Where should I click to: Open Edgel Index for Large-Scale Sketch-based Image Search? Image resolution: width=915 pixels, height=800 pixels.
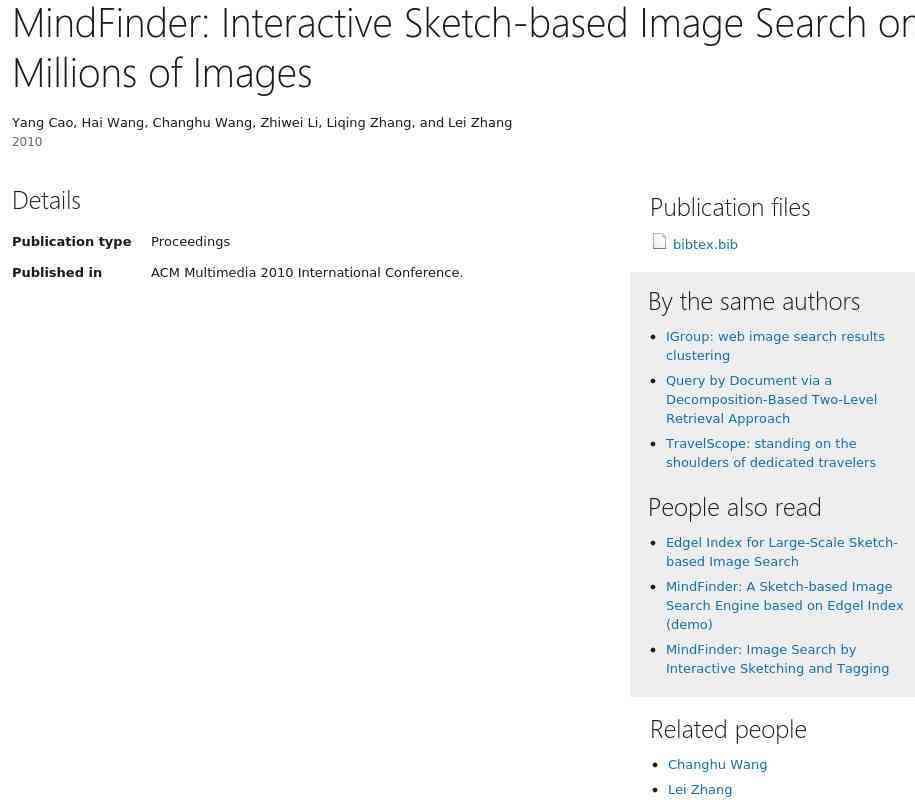click(781, 552)
